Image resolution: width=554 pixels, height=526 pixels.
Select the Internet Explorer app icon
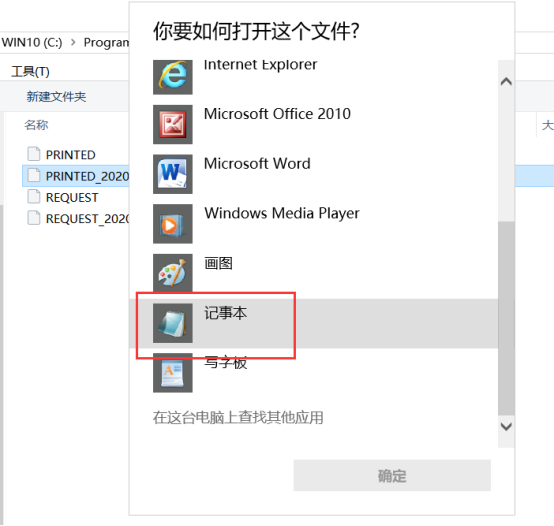click(x=172, y=77)
